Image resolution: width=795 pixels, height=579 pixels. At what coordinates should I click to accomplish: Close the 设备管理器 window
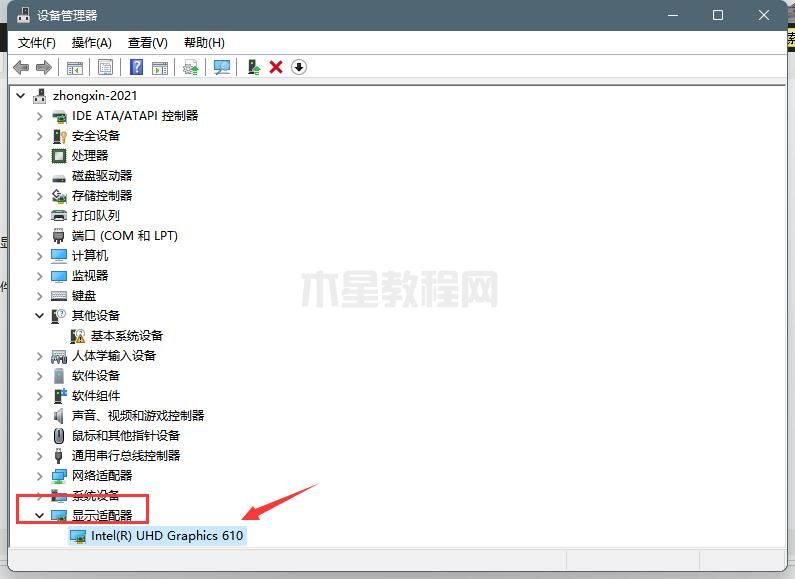[764, 15]
